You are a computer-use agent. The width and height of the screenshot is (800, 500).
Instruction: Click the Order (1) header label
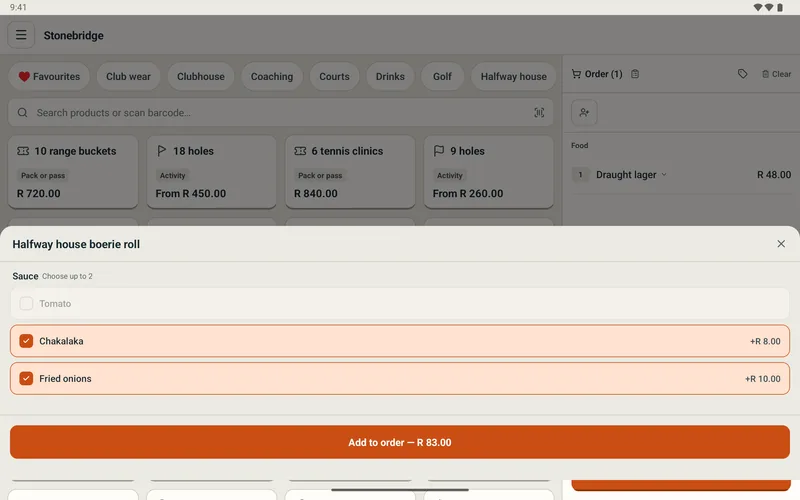click(604, 74)
